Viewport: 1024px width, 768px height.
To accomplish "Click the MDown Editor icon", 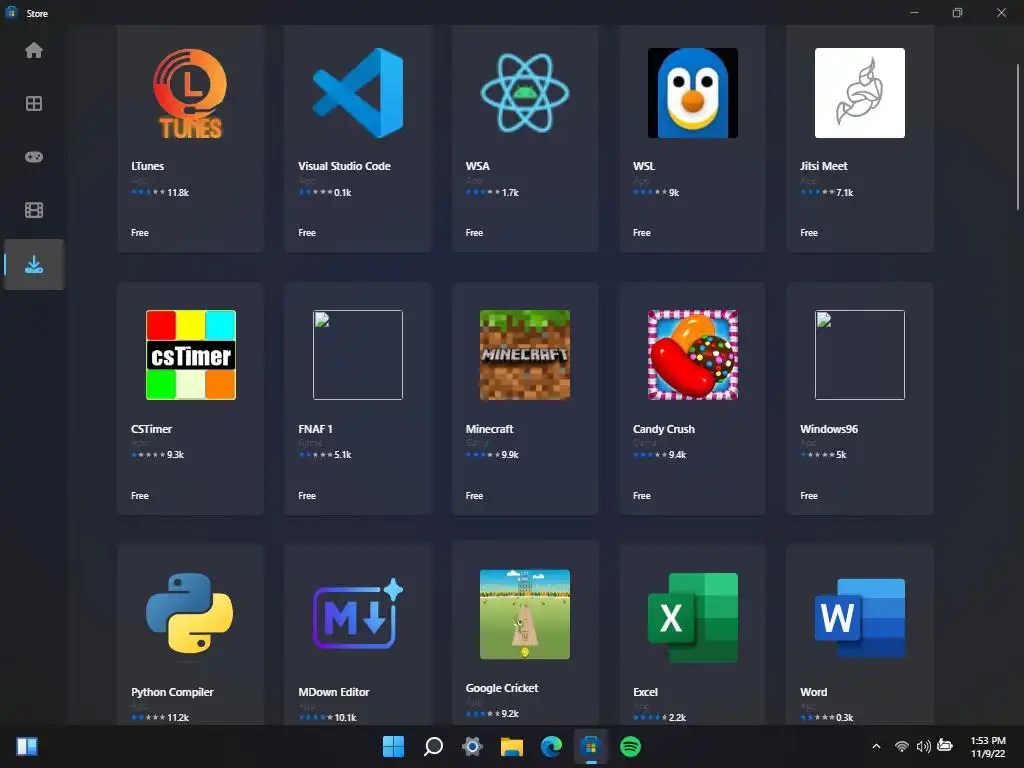I will click(x=358, y=615).
